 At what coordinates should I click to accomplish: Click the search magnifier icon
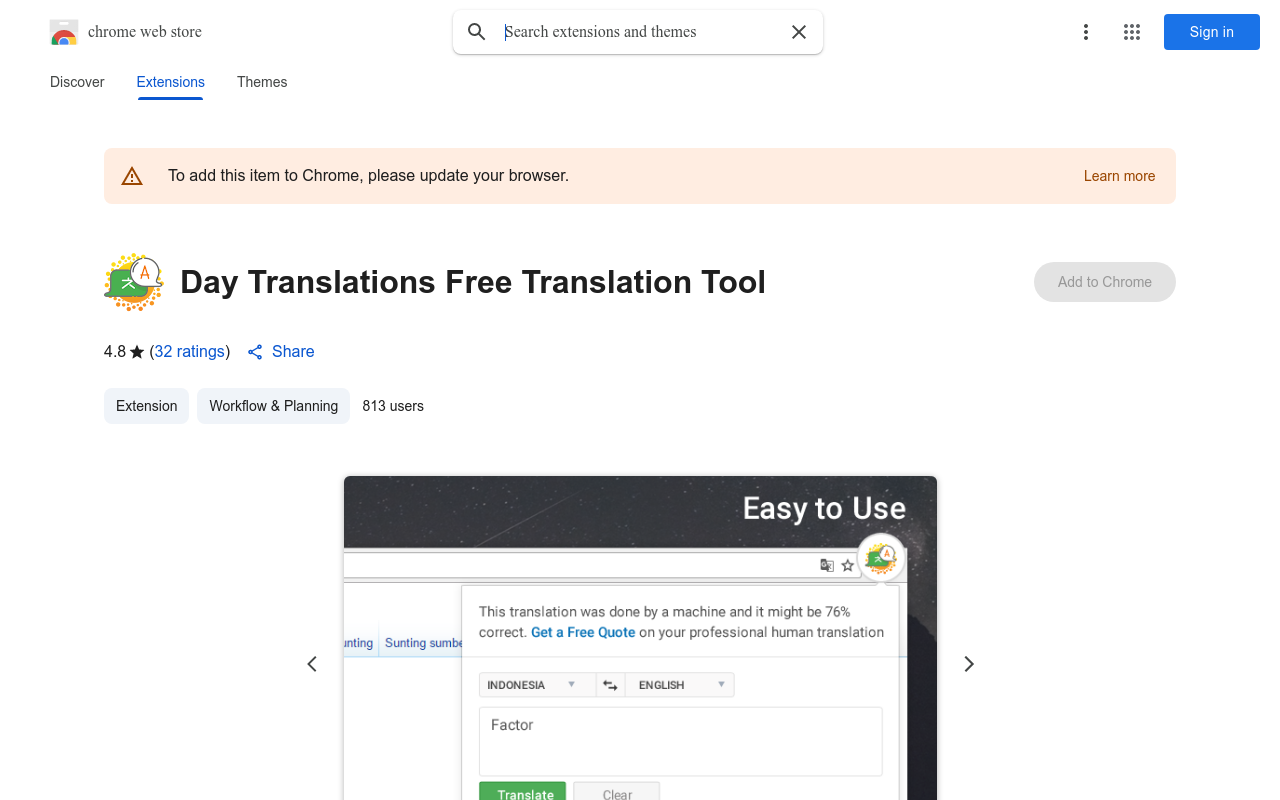(x=477, y=32)
